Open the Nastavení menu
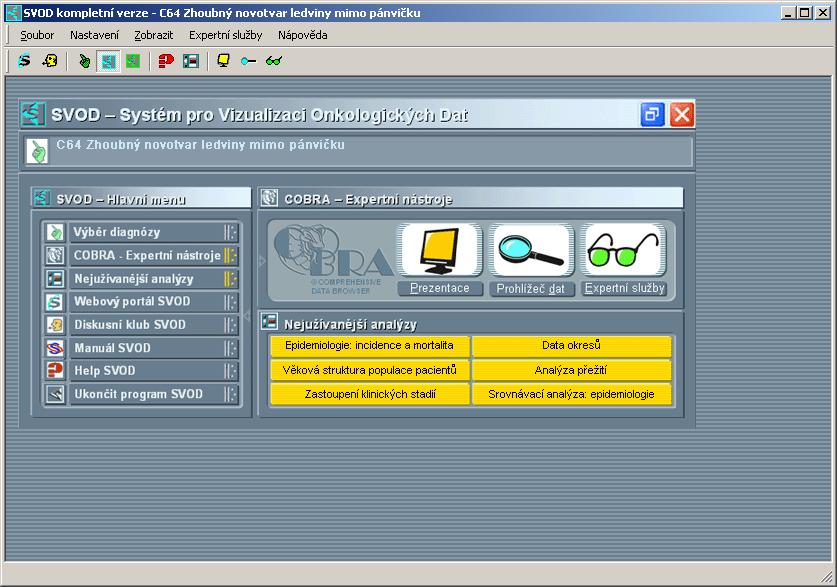 [94, 35]
